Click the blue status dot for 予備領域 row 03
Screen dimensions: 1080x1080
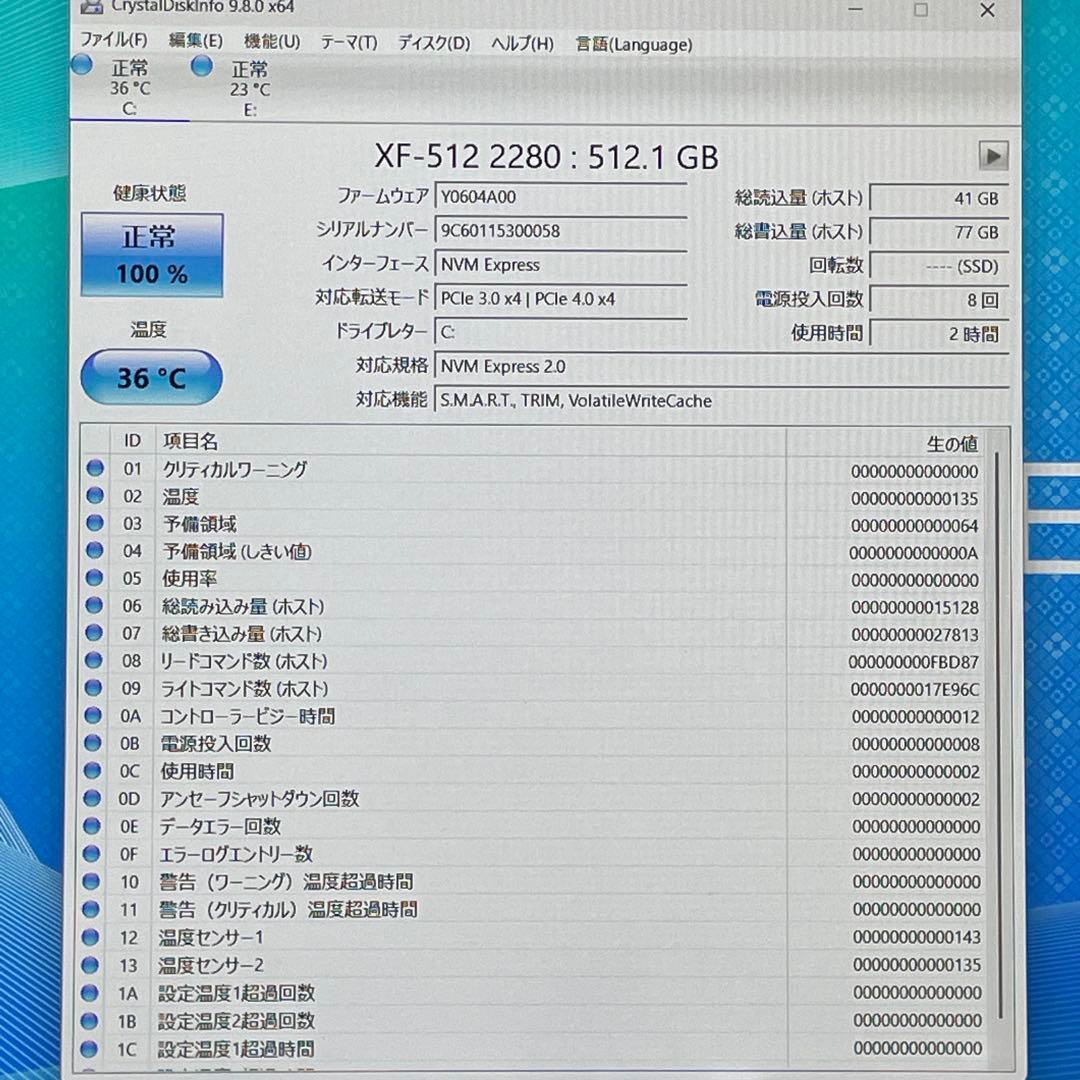(x=95, y=523)
